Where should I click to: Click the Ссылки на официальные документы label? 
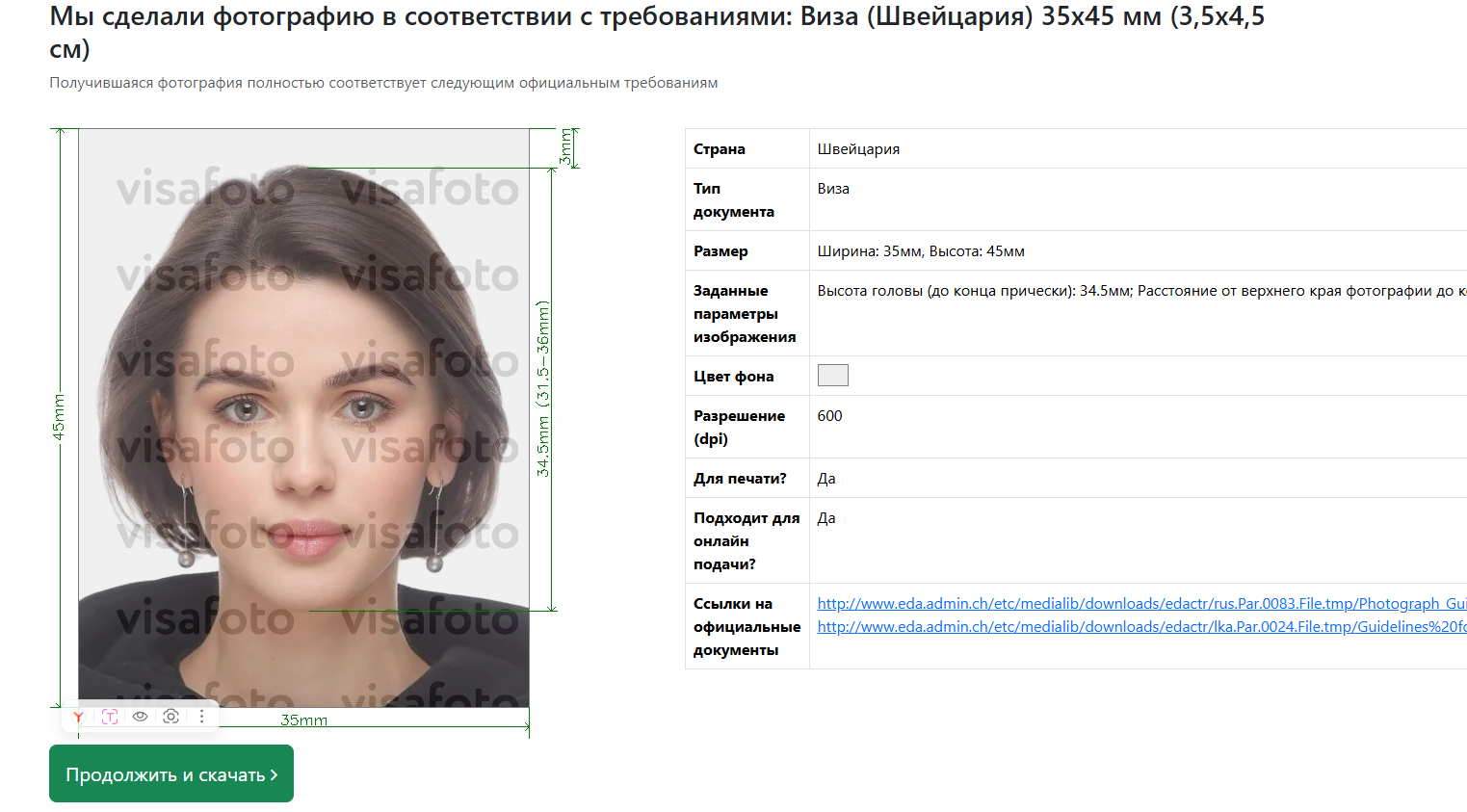coord(747,627)
